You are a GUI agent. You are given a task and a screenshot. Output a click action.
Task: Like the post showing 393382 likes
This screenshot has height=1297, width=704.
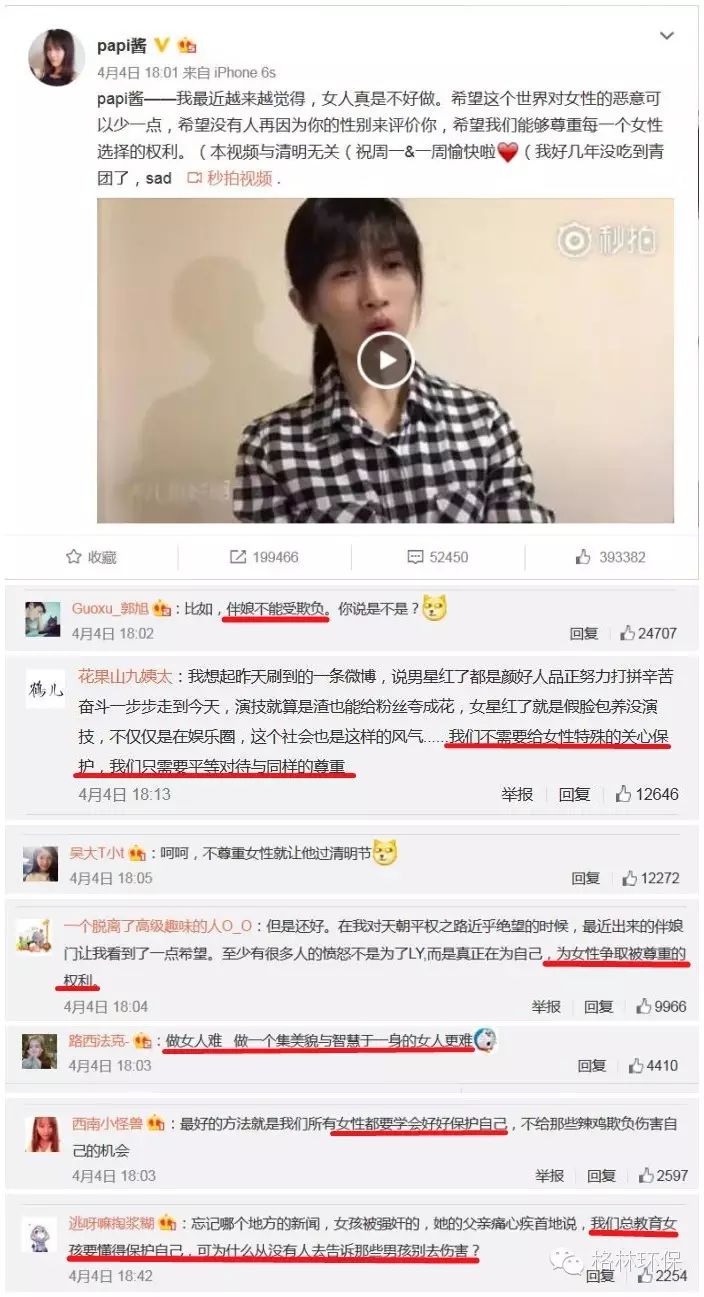(610, 557)
